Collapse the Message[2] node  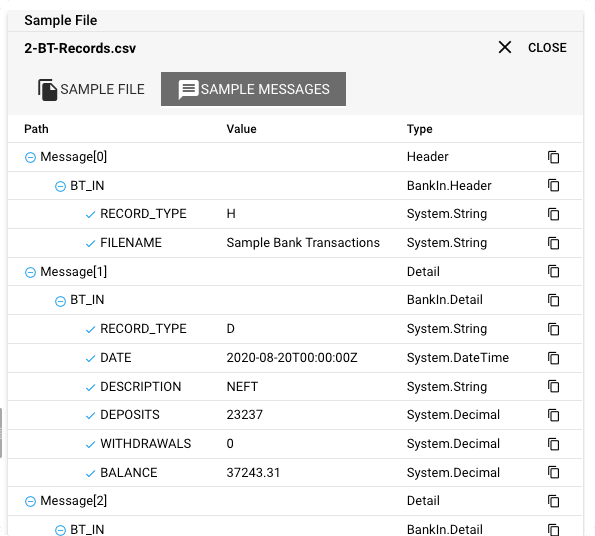click(x=30, y=501)
